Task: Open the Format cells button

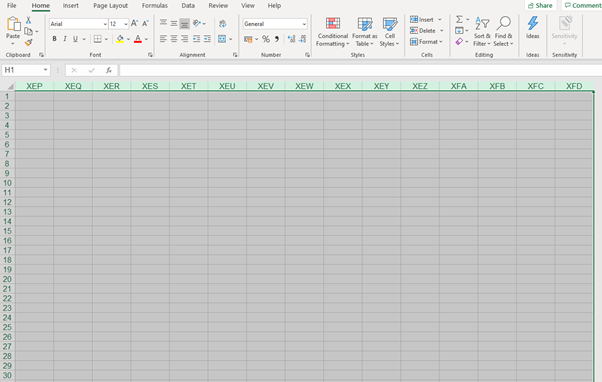Action: click(426, 41)
